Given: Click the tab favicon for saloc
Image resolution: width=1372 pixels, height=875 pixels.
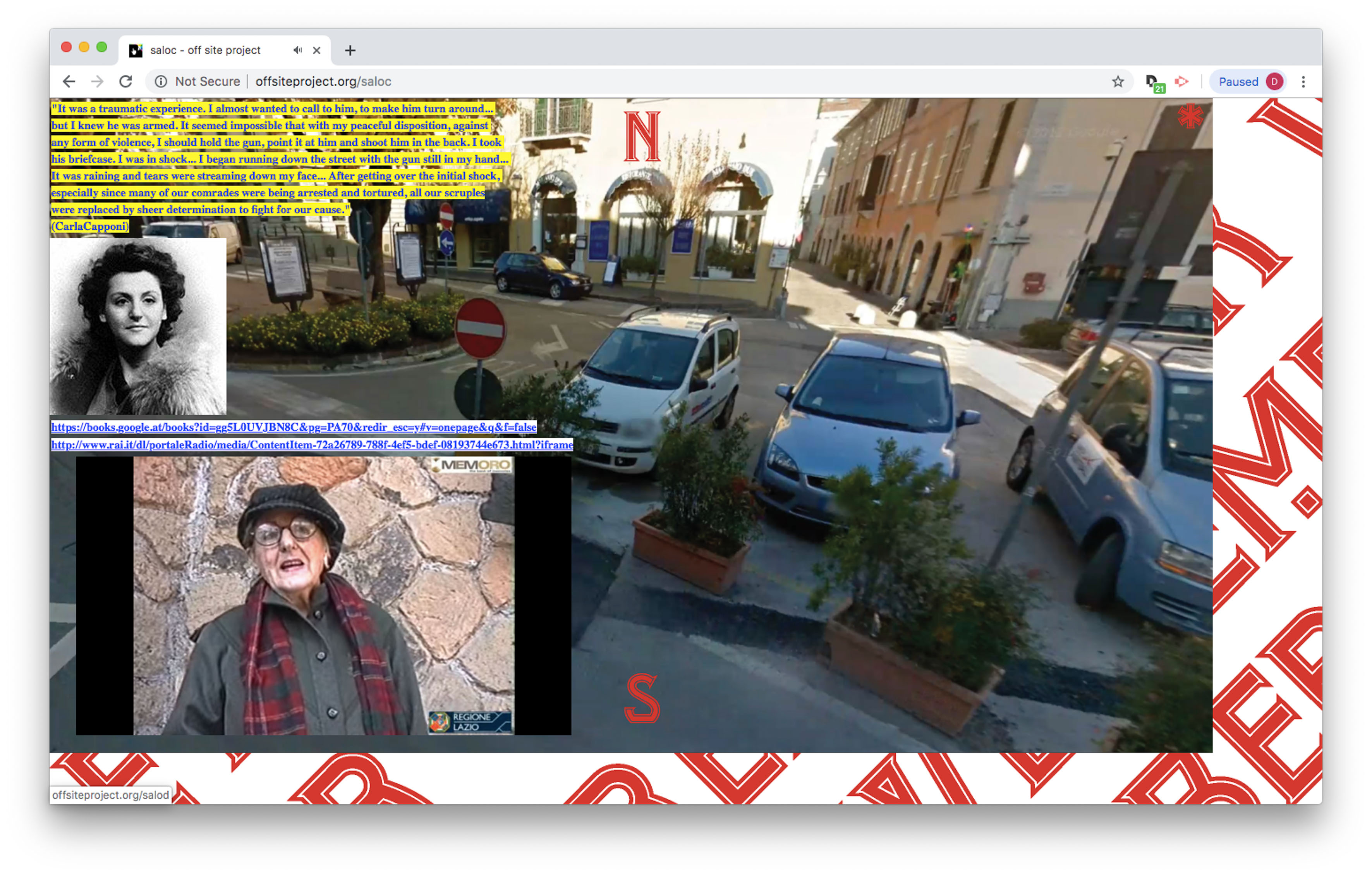Looking at the screenshot, I should pyautogui.click(x=136, y=50).
